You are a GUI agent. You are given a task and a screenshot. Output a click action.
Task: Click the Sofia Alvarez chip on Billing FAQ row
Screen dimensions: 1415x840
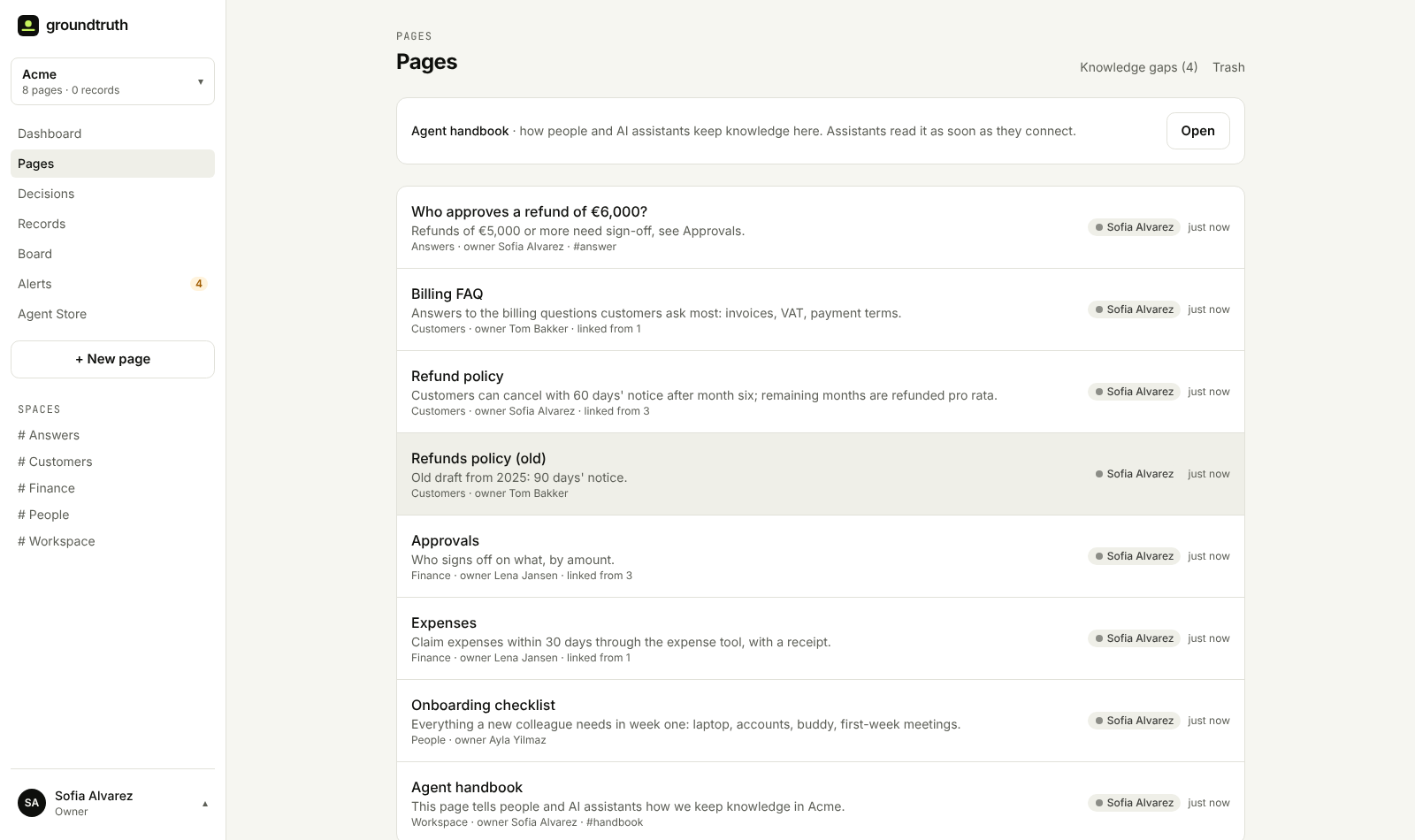click(x=1134, y=309)
